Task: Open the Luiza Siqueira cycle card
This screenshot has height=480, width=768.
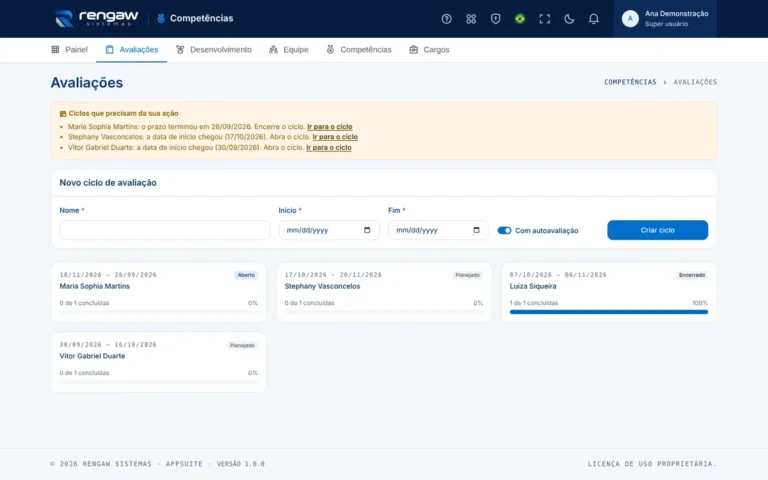Action: (608, 292)
